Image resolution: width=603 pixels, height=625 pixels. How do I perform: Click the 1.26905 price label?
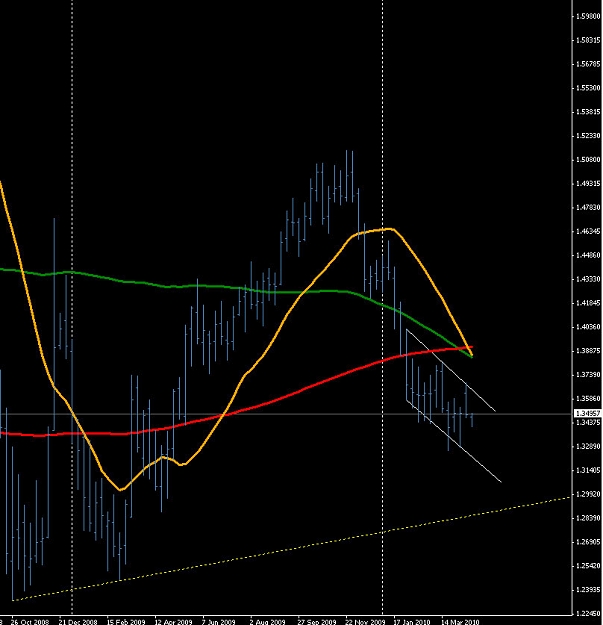click(x=588, y=542)
